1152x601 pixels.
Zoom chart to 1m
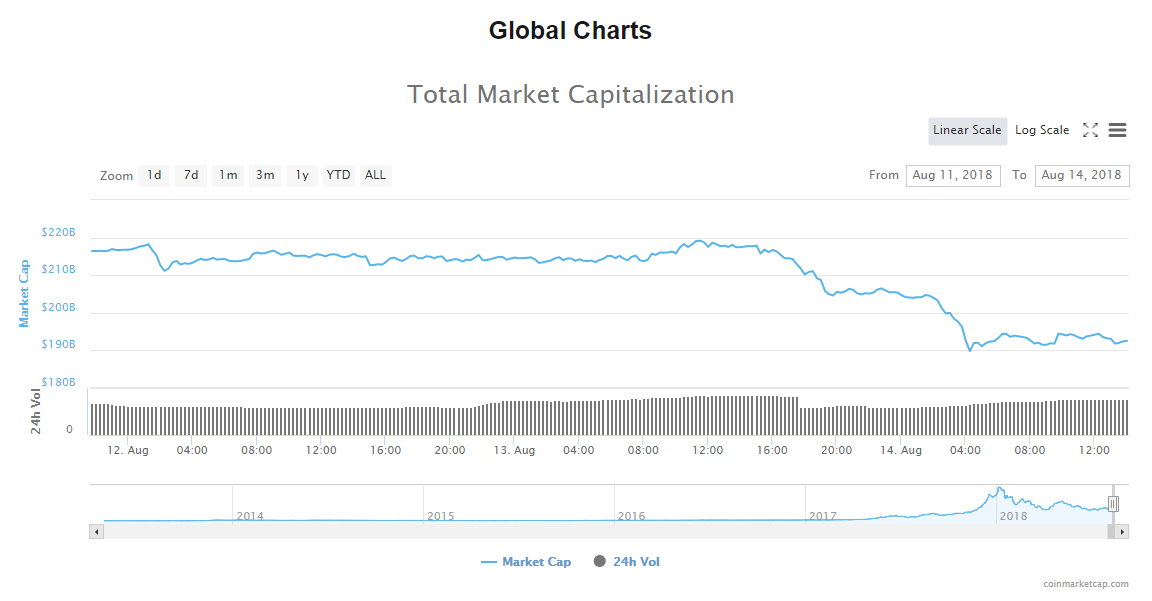[228, 175]
